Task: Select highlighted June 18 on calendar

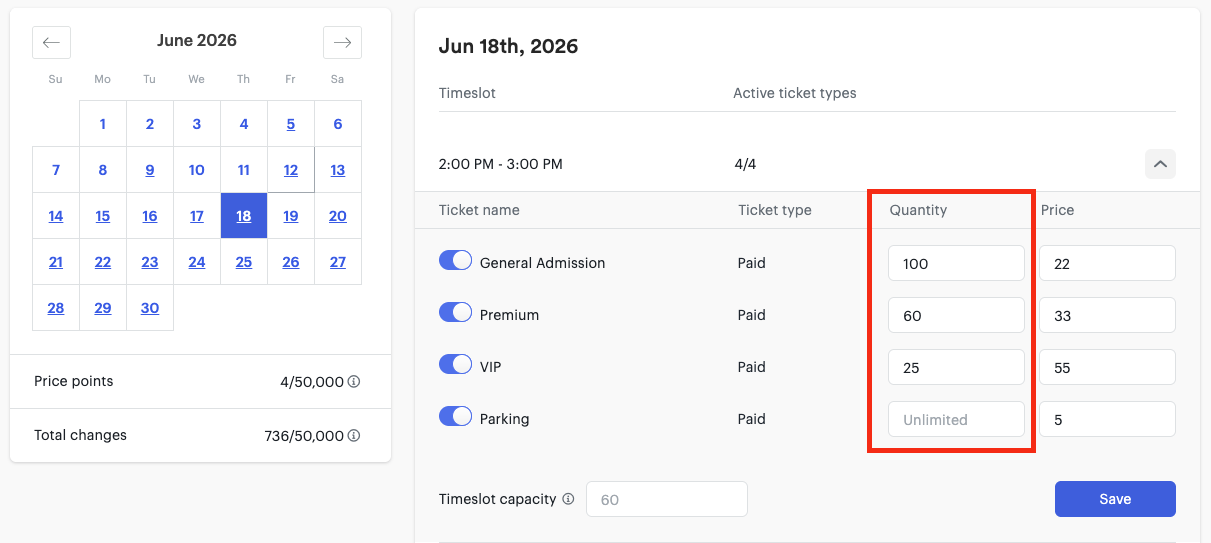Action: [x=244, y=216]
